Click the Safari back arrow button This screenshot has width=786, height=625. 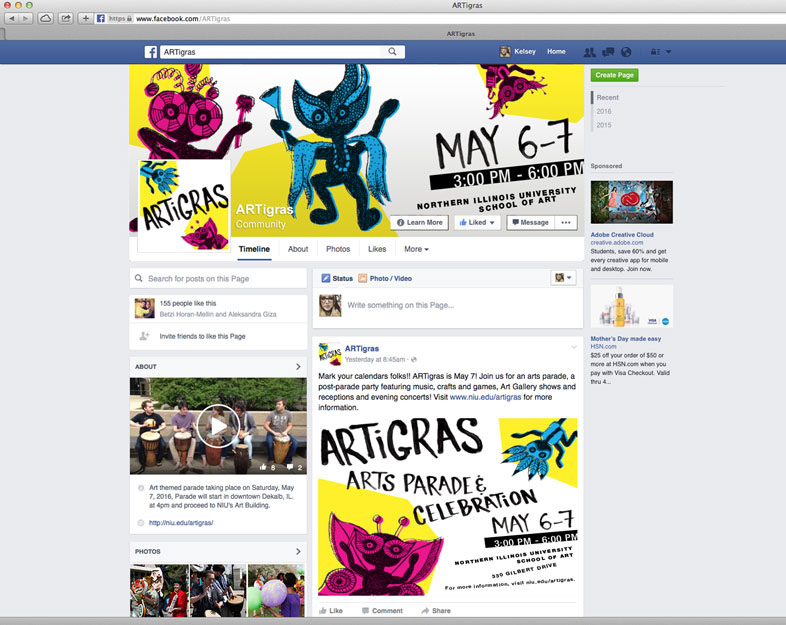click(x=12, y=19)
